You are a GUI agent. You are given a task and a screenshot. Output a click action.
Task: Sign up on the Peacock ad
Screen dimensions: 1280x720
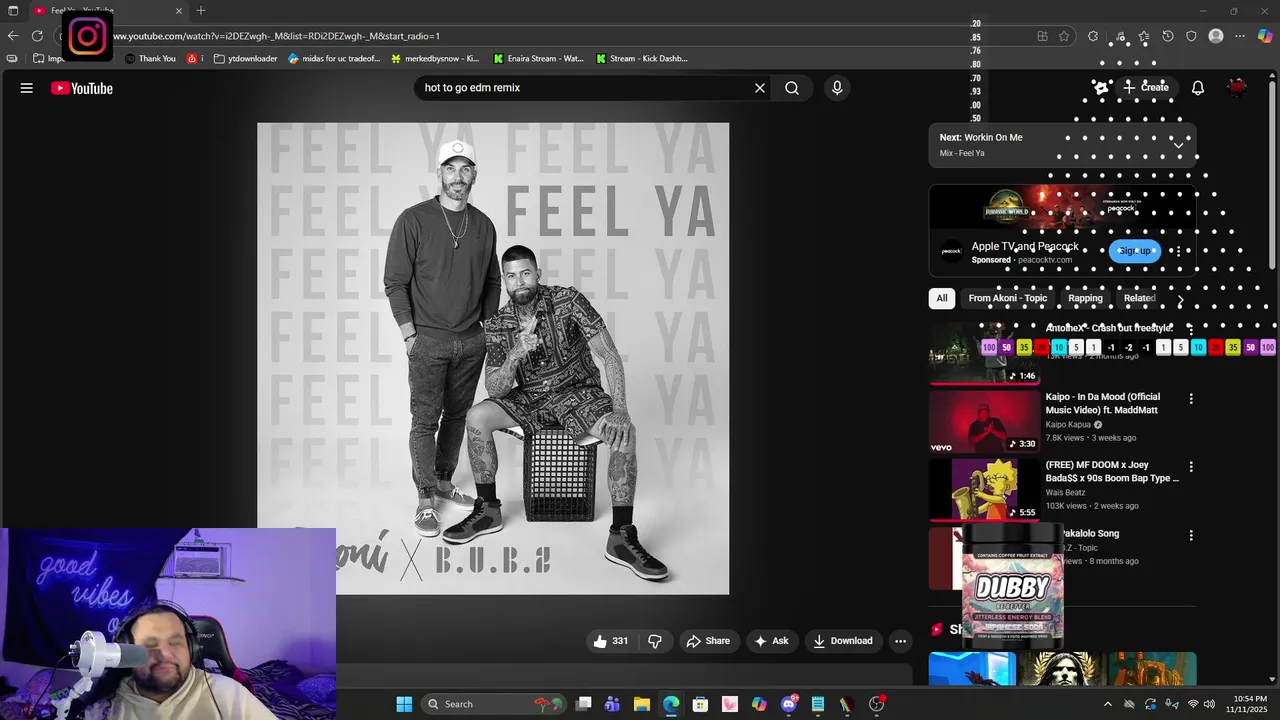(1134, 251)
